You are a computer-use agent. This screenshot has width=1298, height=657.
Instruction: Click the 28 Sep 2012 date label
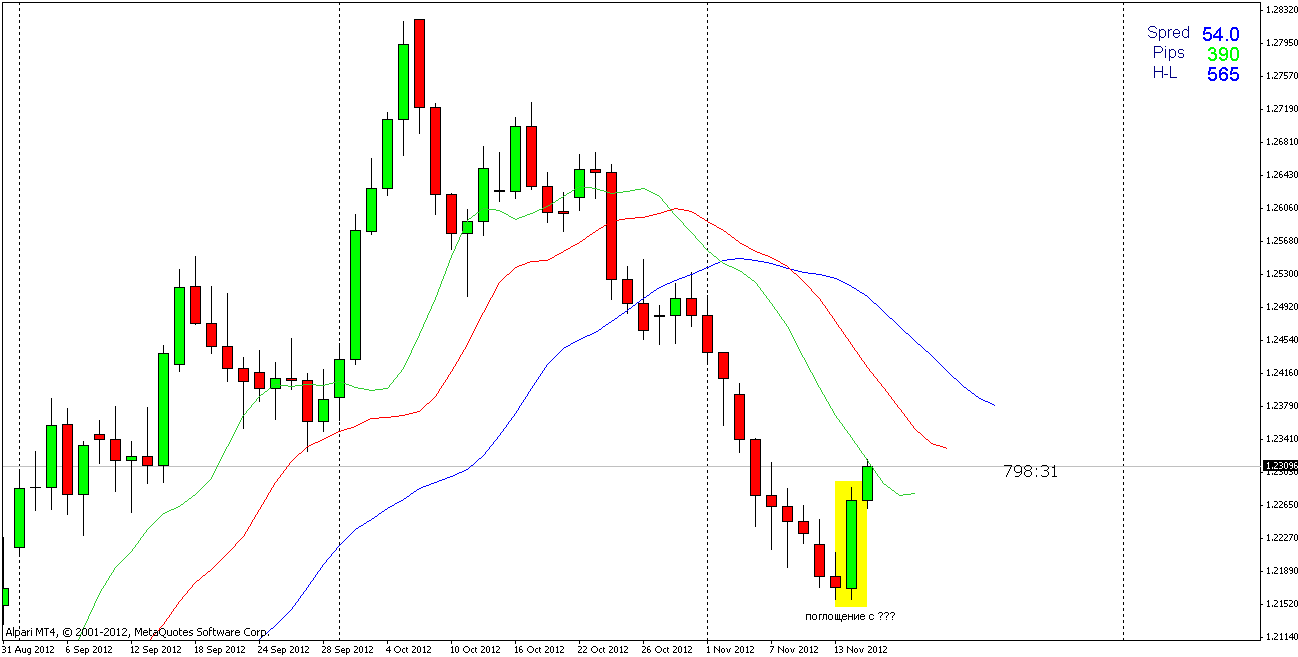click(x=347, y=649)
